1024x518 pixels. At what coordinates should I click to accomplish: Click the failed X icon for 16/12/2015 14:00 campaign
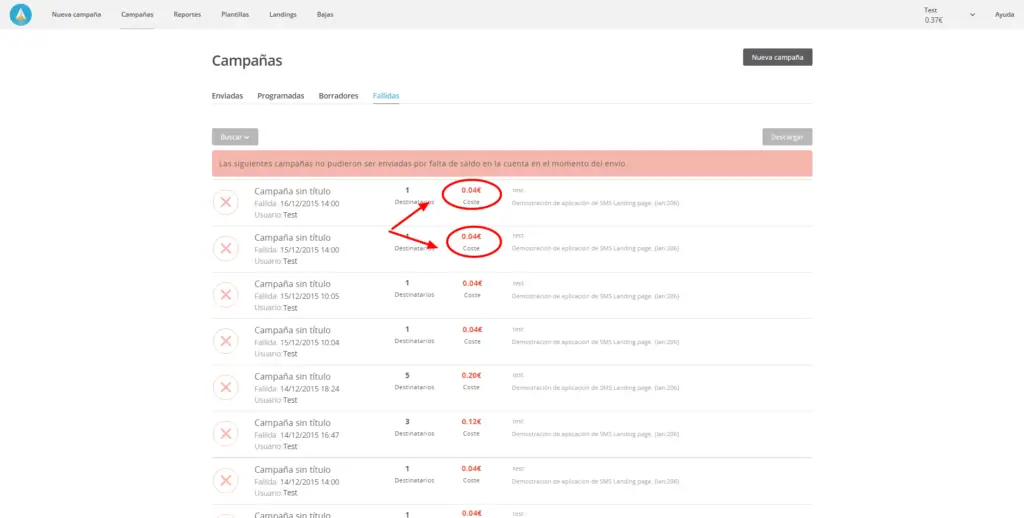coord(226,202)
